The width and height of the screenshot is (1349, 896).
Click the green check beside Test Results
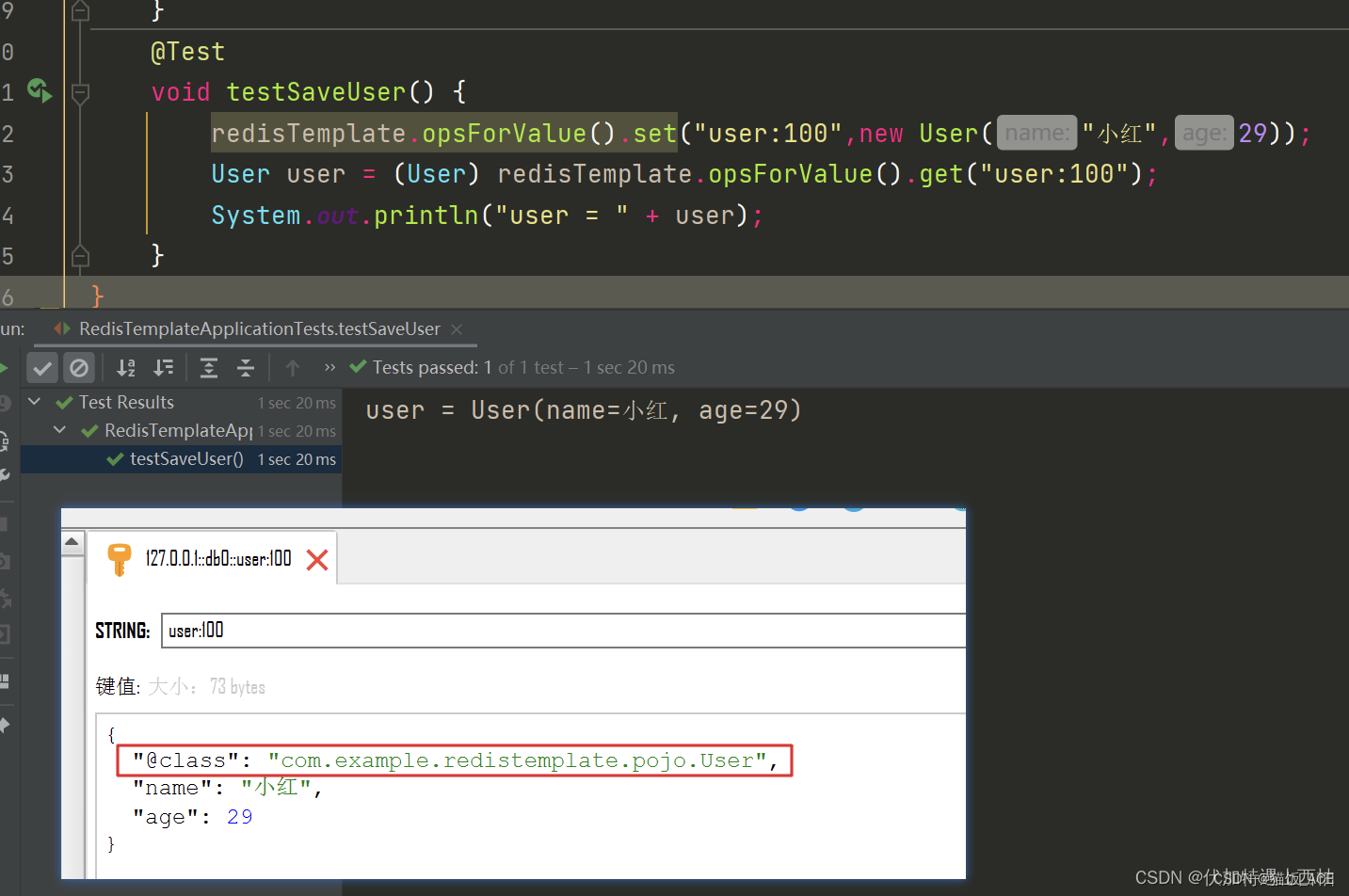tap(64, 403)
